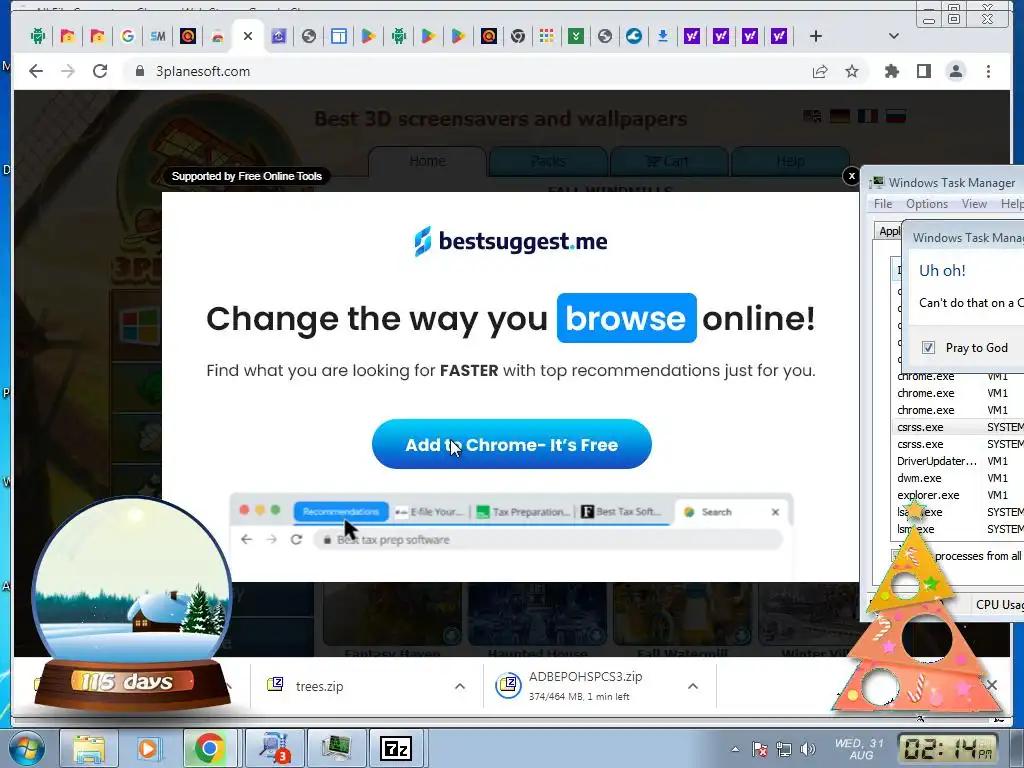This screenshot has height=768, width=1024.
Task: Open 7-Zip from the taskbar
Action: pos(396,748)
